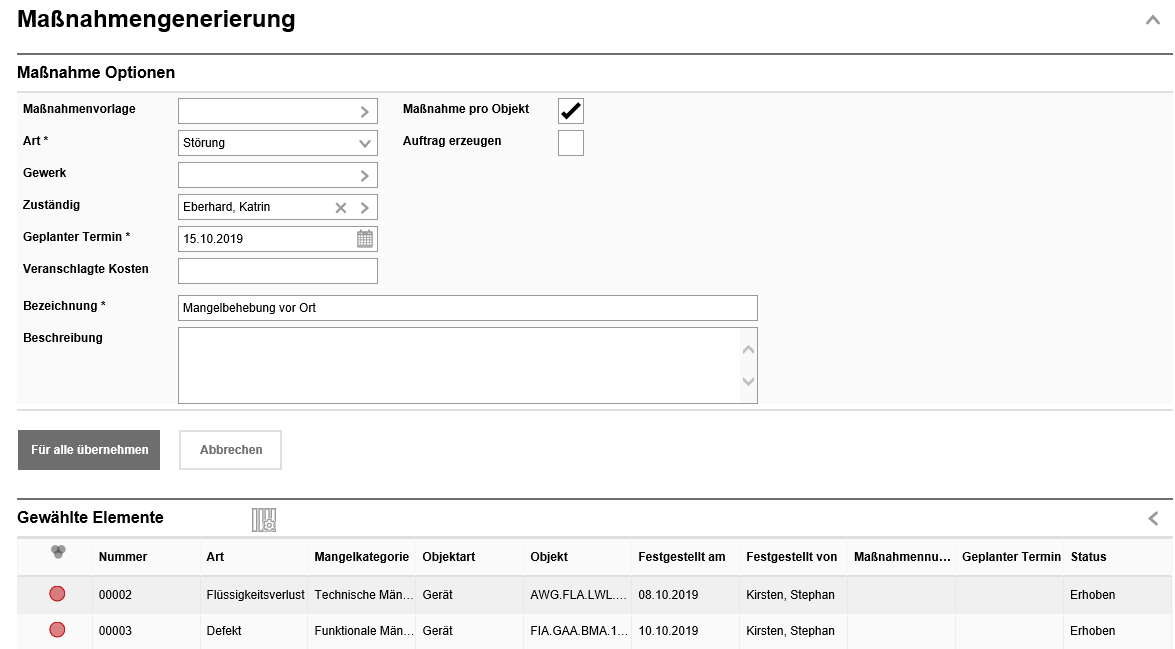
Task: Enable Auftrag erzeugen checkbox
Action: 570,143
